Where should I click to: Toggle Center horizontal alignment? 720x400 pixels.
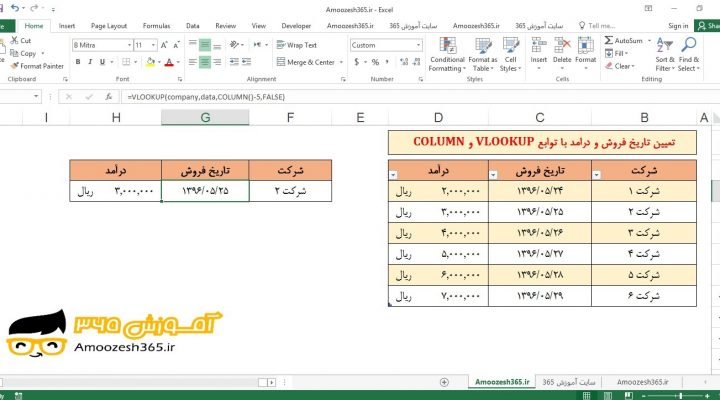pyautogui.click(x=205, y=62)
